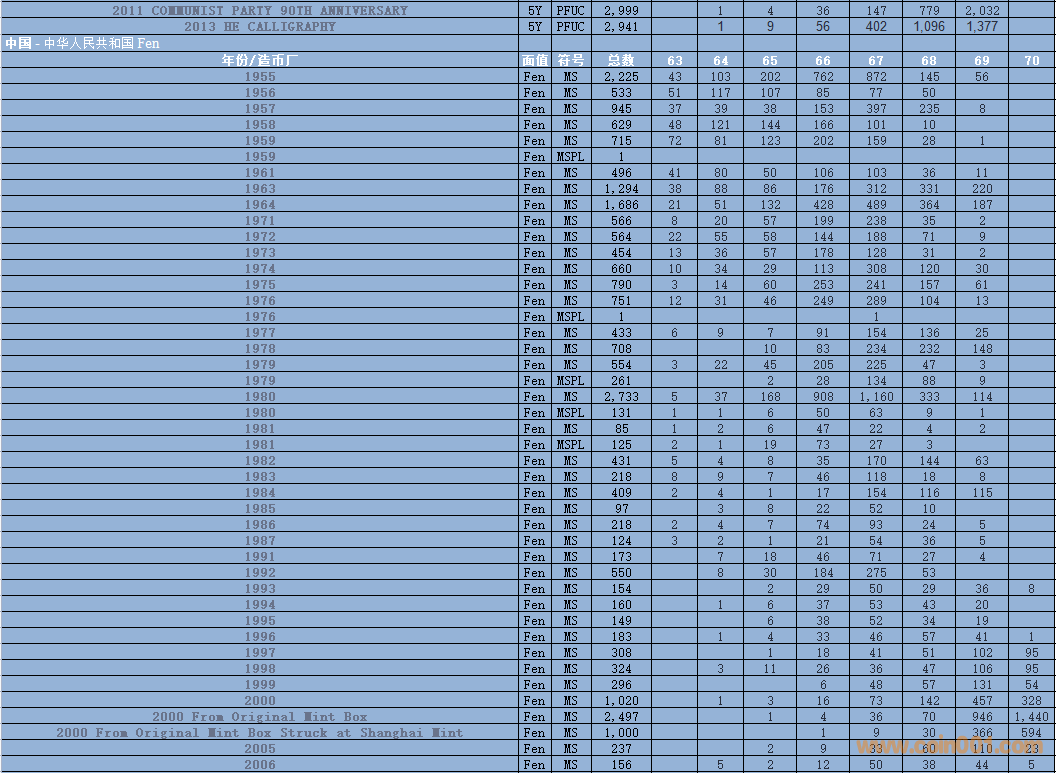Click the grade 63 column header
The image size is (1056, 773).
click(675, 61)
